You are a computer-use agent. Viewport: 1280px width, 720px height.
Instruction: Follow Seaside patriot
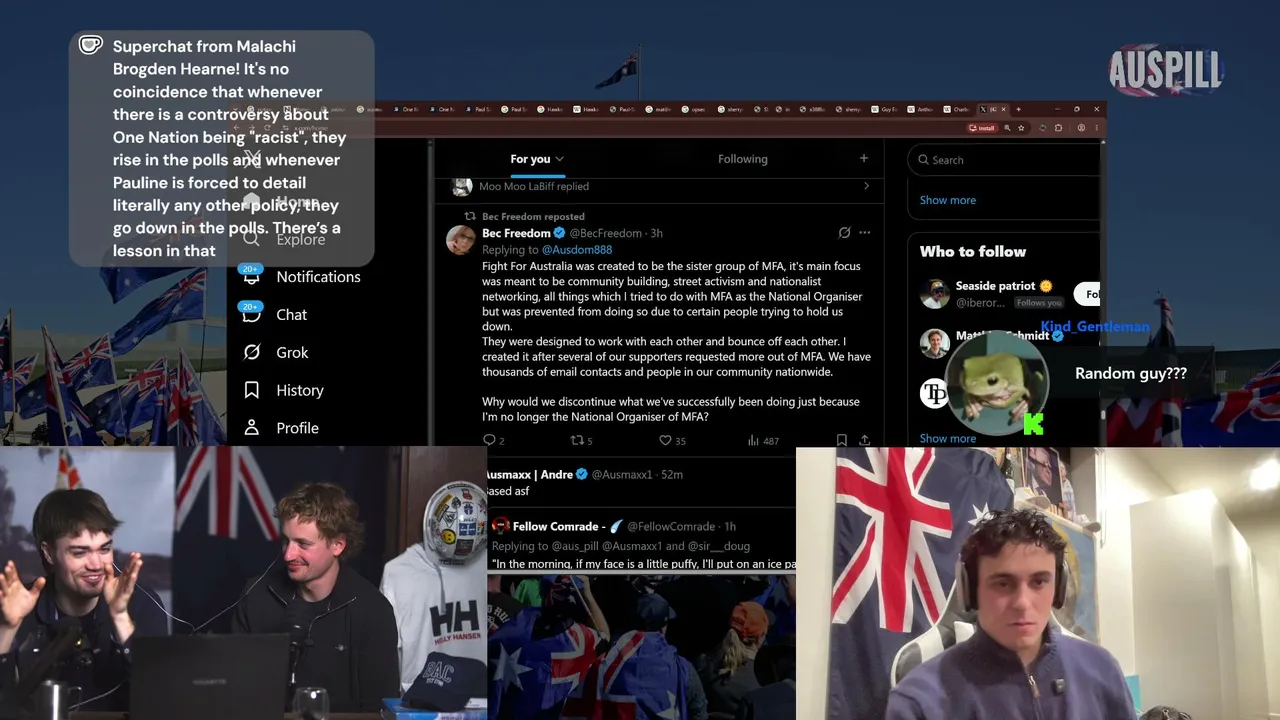pyautogui.click(x=1086, y=294)
